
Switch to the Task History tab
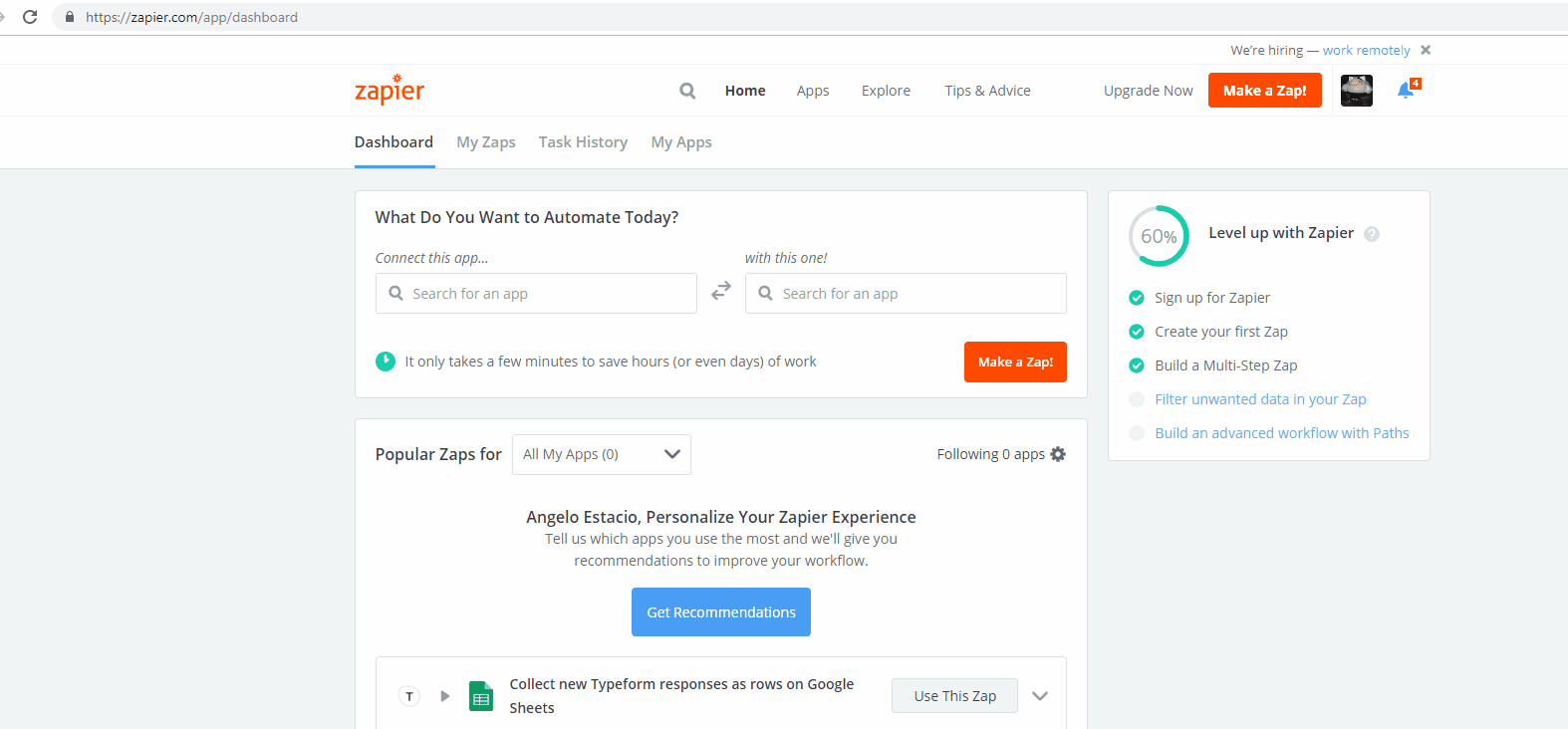[x=584, y=142]
